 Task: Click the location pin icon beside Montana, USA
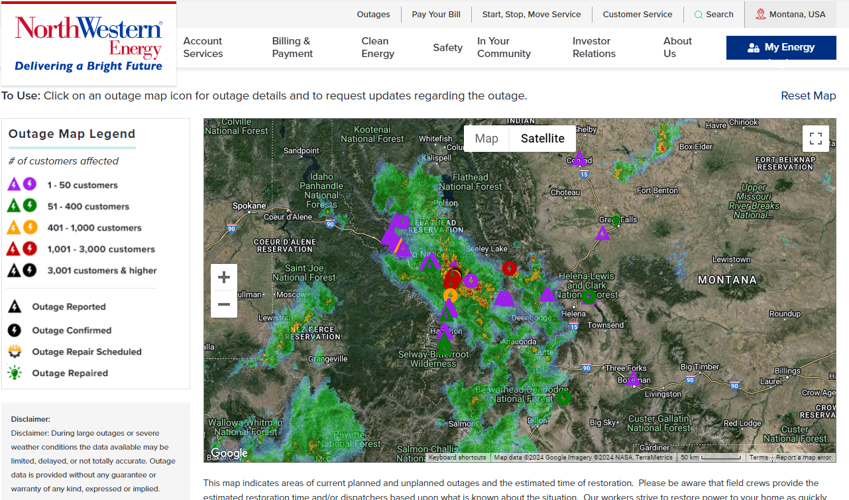pos(760,14)
